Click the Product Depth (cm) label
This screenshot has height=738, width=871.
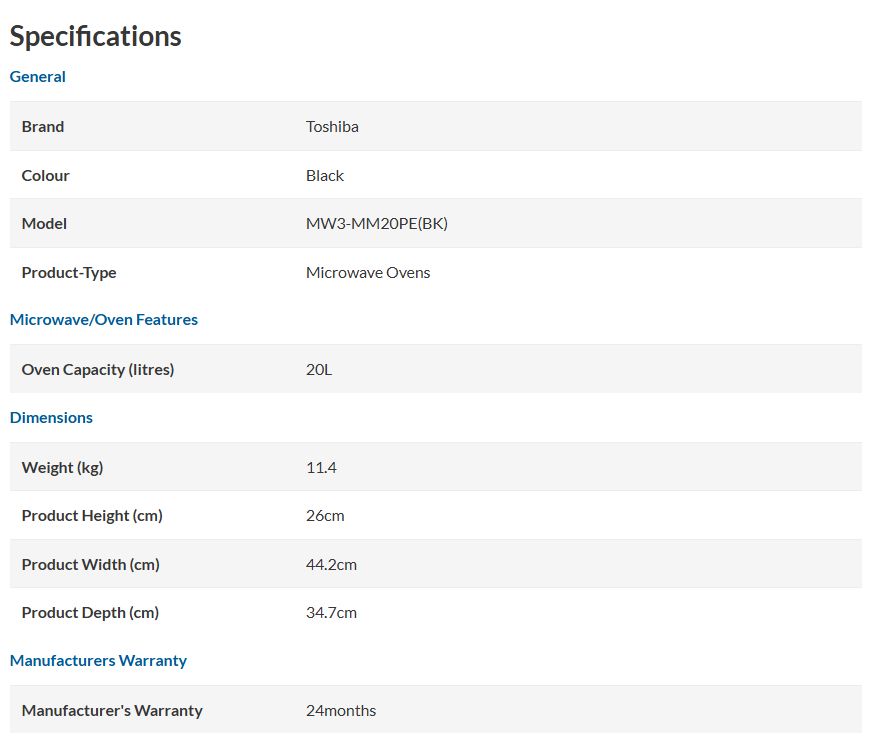pos(91,613)
